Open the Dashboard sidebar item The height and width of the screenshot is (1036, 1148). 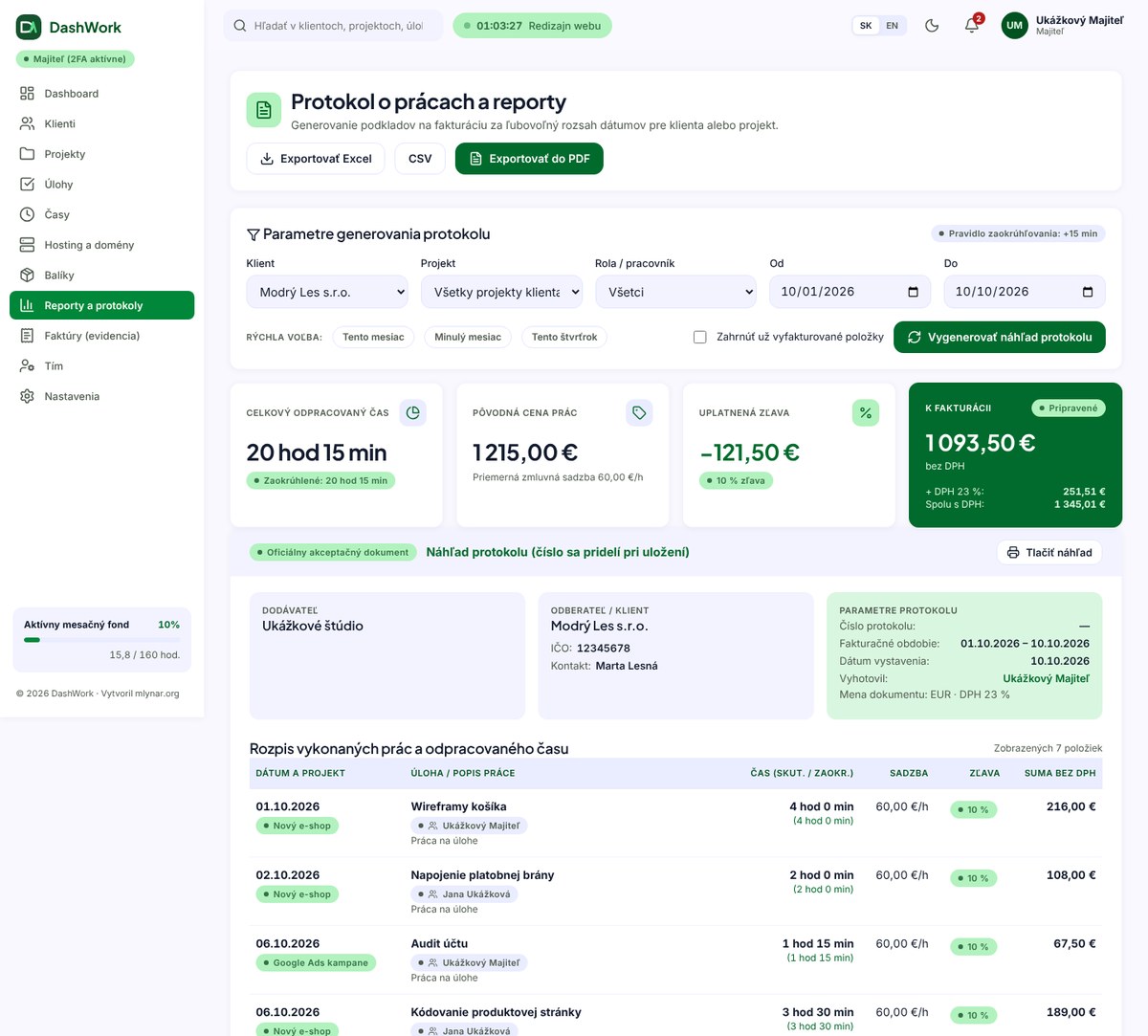click(x=101, y=94)
